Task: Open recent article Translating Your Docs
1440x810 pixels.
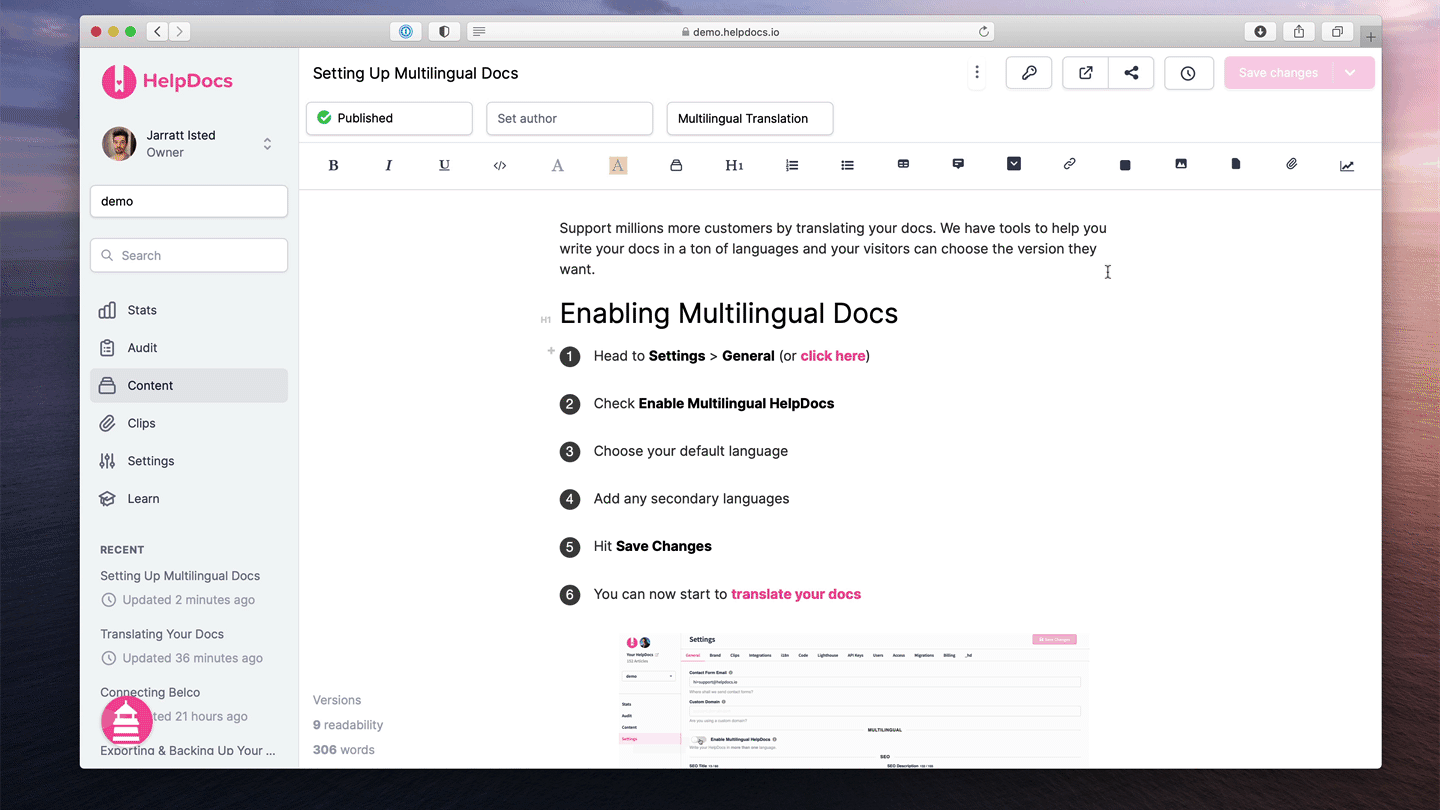Action: pos(162,634)
